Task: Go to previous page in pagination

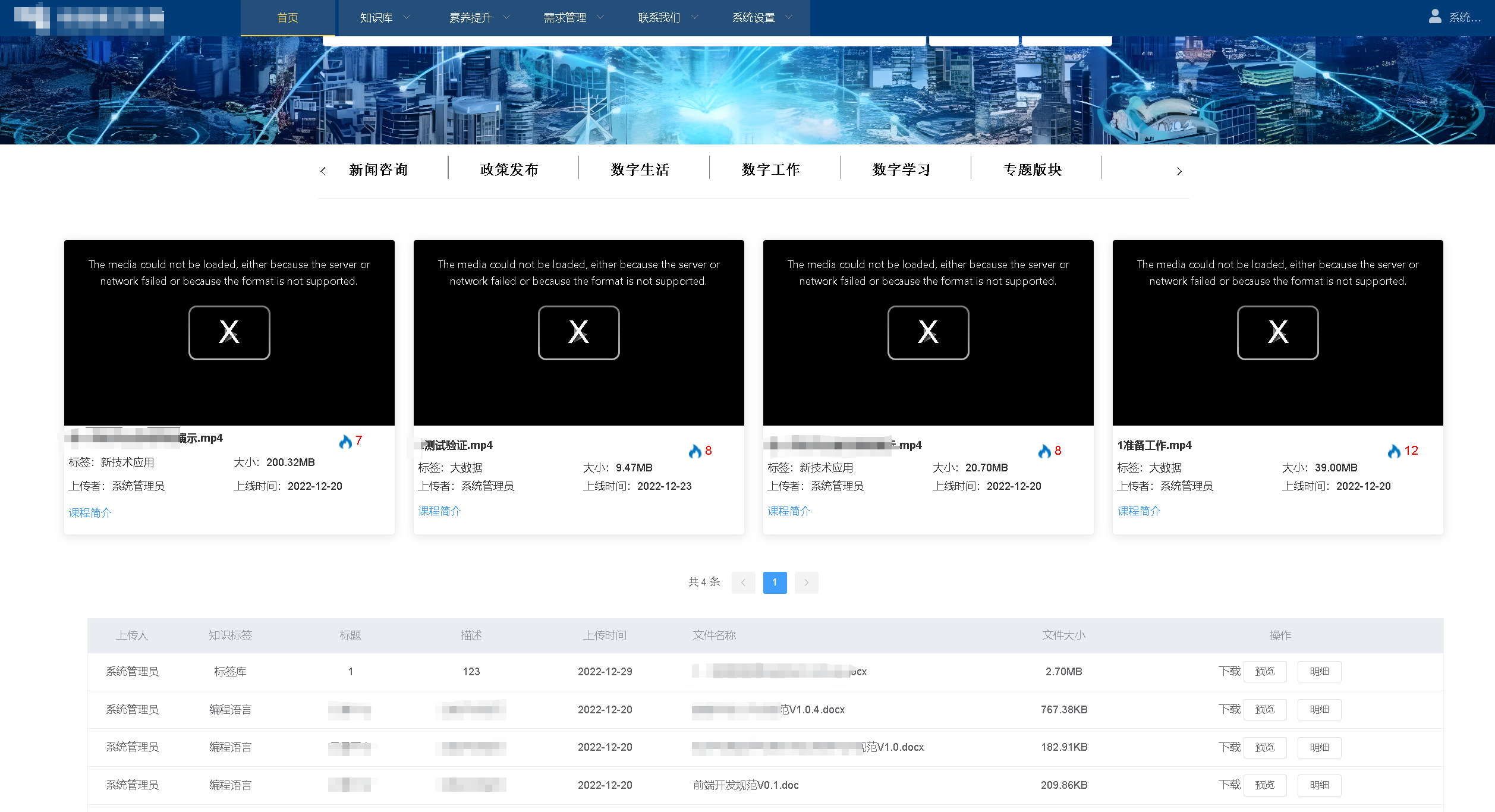Action: click(x=743, y=583)
